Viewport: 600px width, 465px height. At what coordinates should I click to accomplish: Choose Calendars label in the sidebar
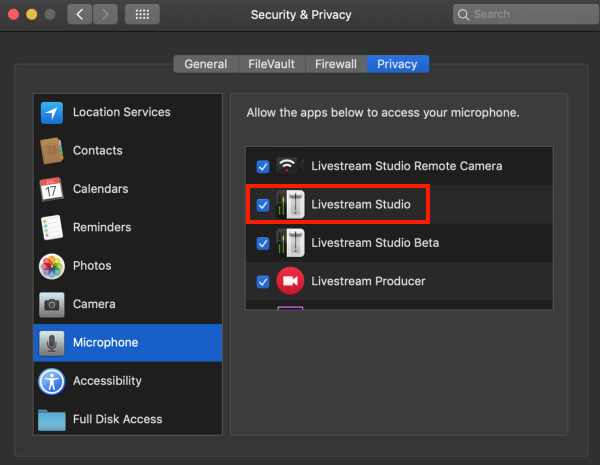(101, 189)
